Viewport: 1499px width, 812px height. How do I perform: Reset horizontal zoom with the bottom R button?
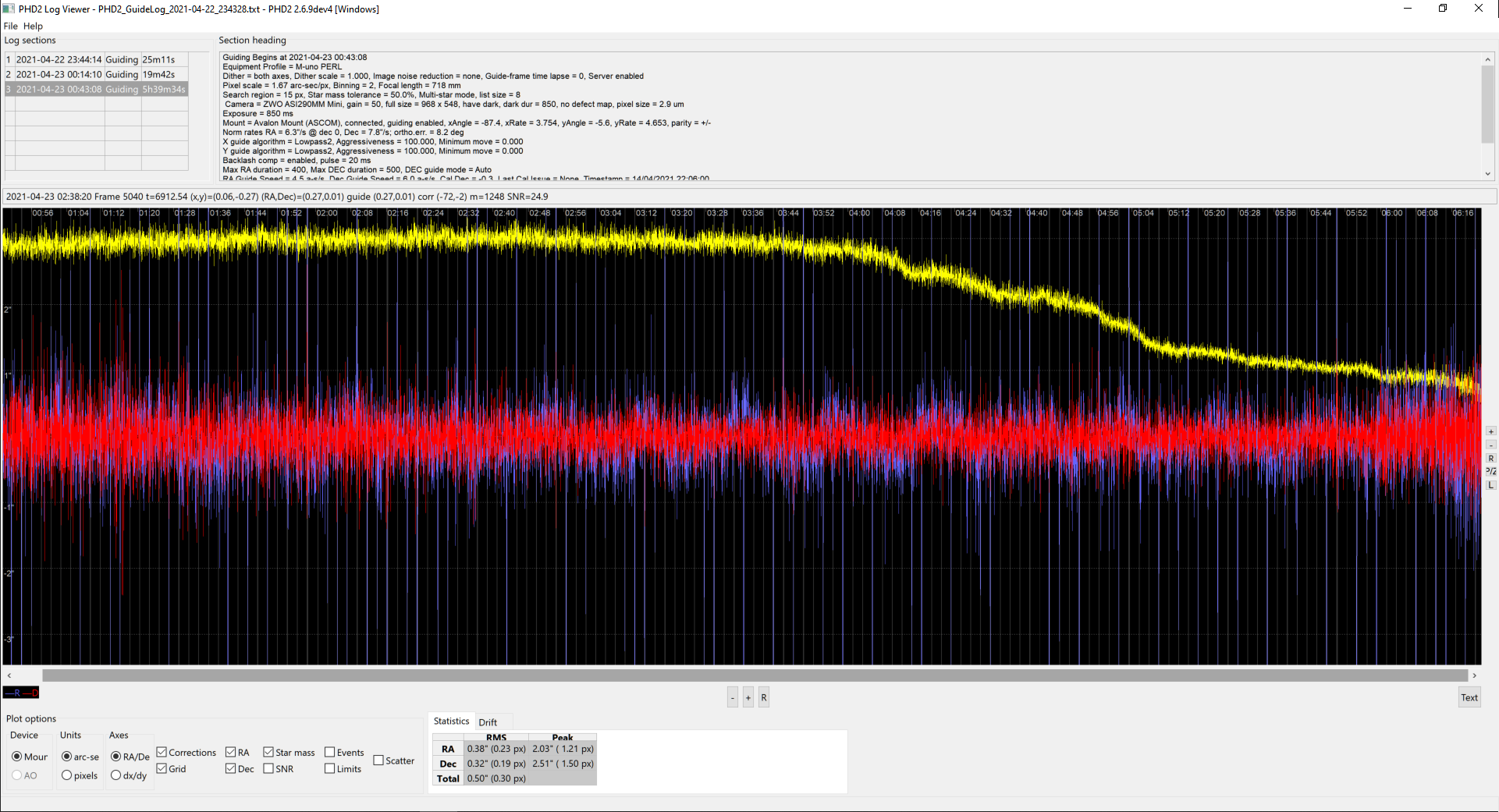click(x=764, y=697)
